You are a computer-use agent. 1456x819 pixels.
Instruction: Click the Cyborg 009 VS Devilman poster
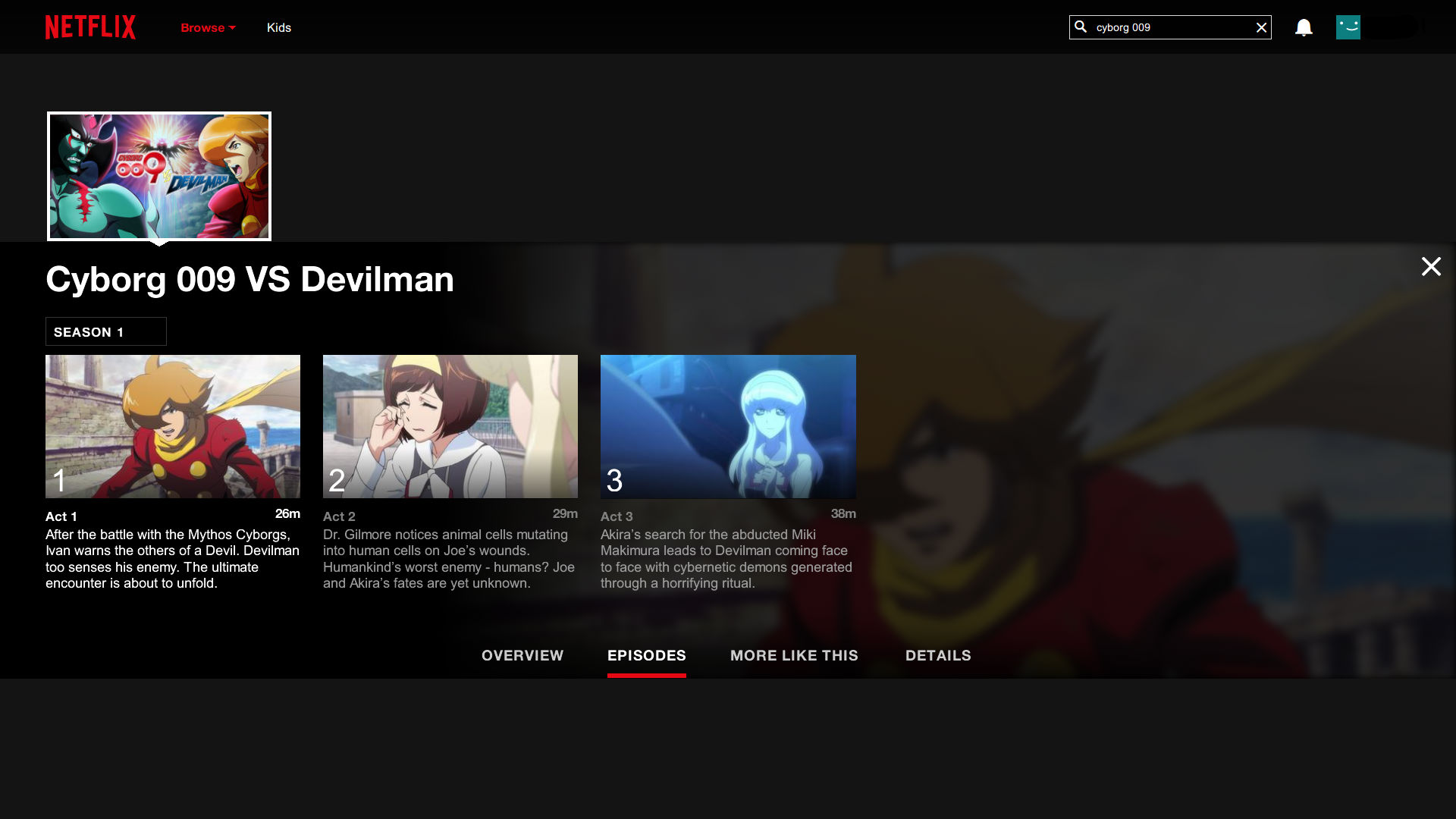coord(159,176)
